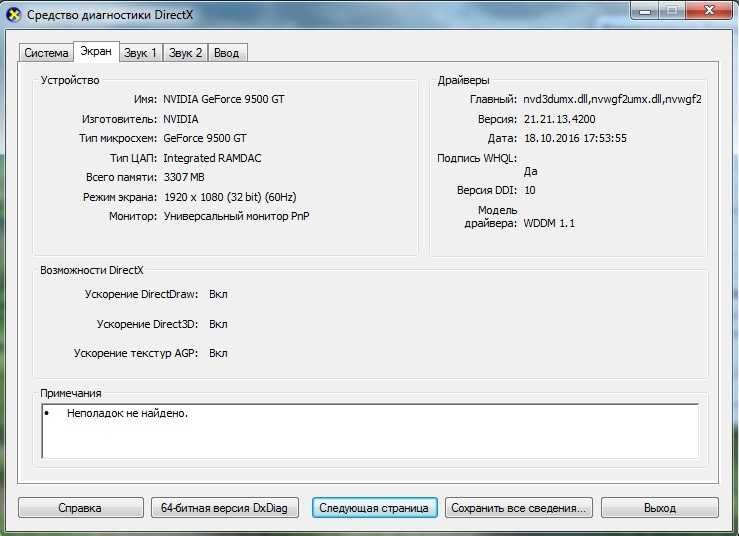Click the driver version 21.21.13.4200
739x536 pixels.
click(559, 119)
